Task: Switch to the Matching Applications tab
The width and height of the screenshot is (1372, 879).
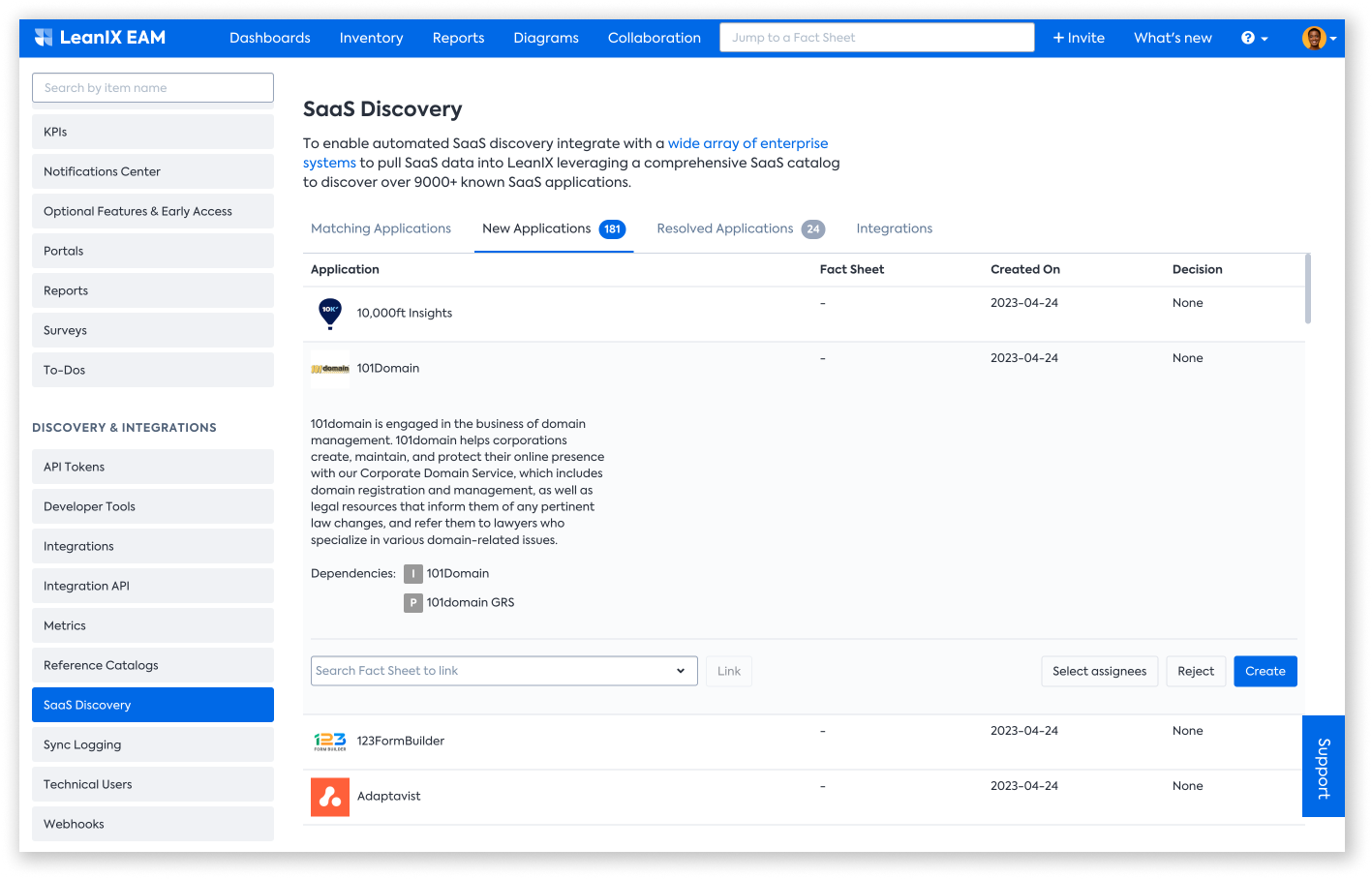Action: point(381,228)
